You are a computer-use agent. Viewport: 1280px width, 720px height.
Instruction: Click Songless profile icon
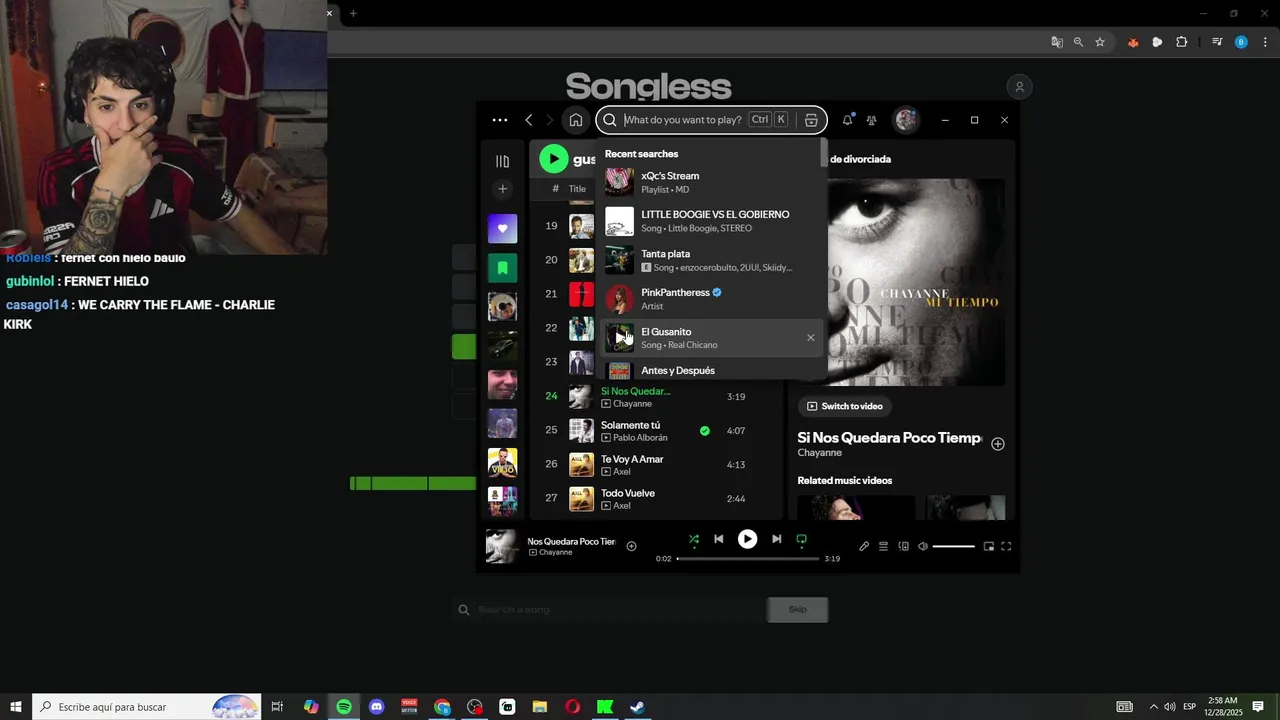coord(1020,88)
